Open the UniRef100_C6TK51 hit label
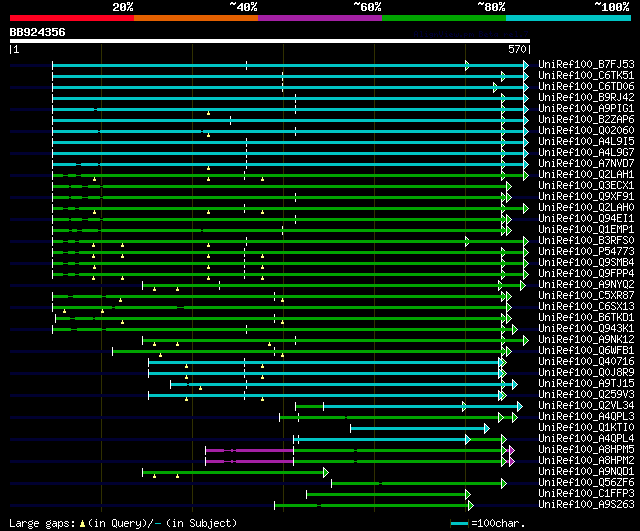 pyautogui.click(x=586, y=76)
